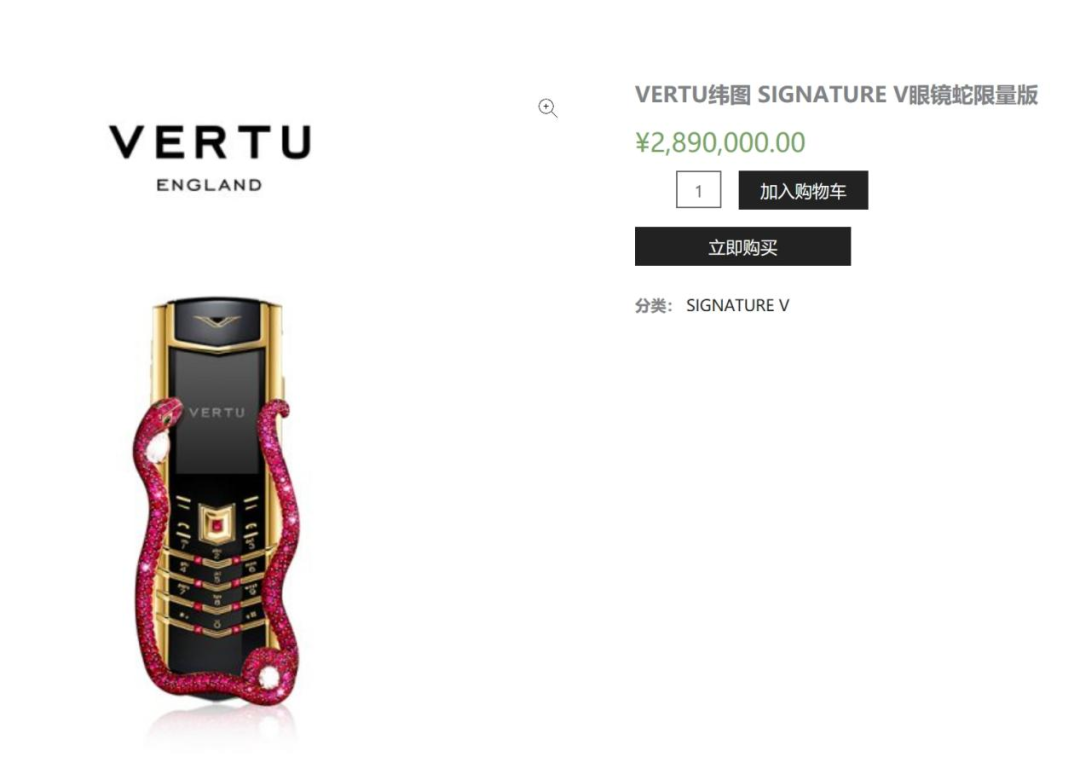Click the ruby center key on the phone
This screenshot has height=757, width=1080.
point(218,525)
